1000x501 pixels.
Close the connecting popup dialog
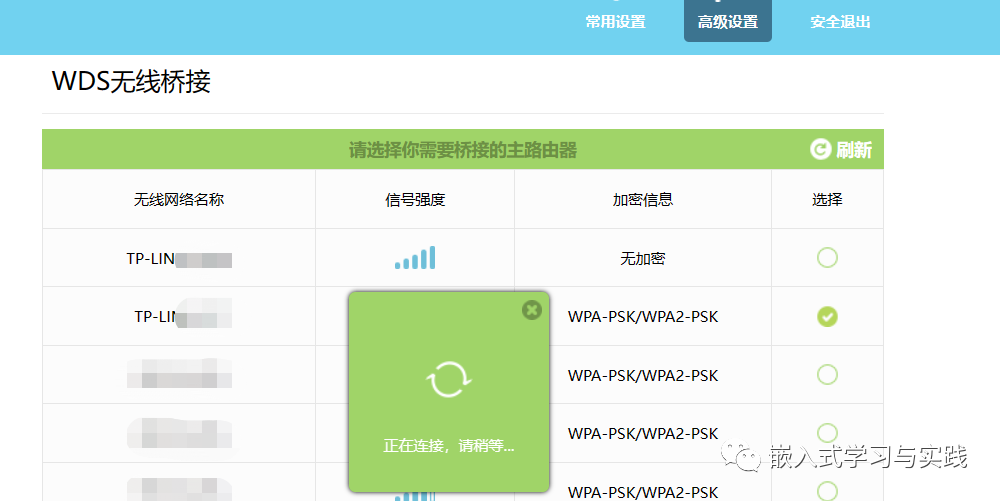pos(531,310)
